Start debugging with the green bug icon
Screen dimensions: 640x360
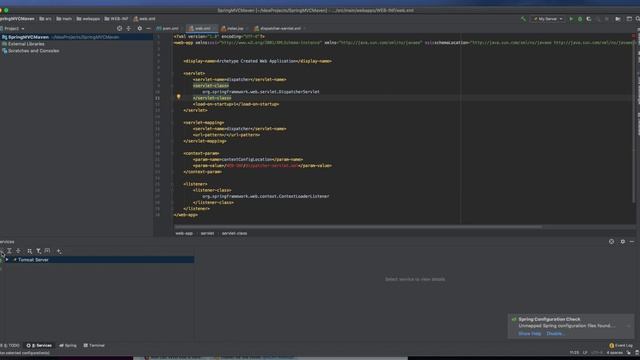coord(580,19)
